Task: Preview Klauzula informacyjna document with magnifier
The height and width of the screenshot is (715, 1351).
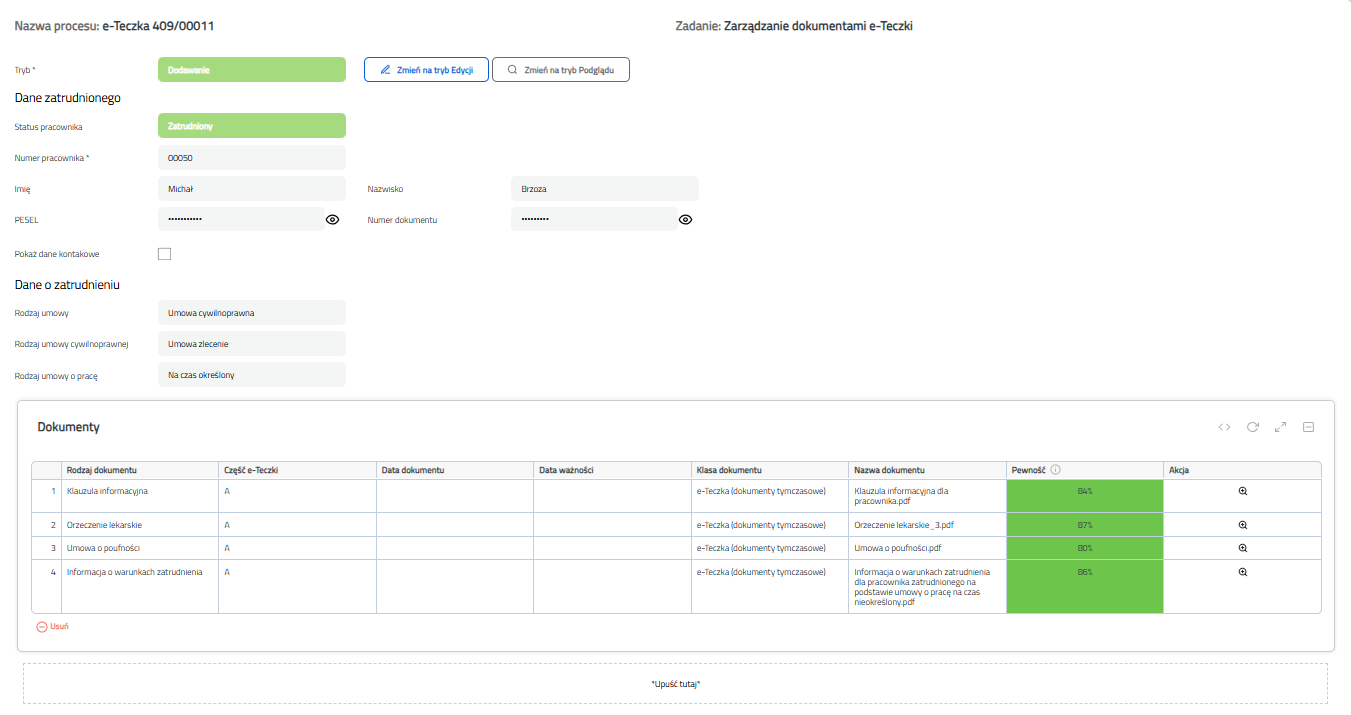Action: (x=1243, y=491)
